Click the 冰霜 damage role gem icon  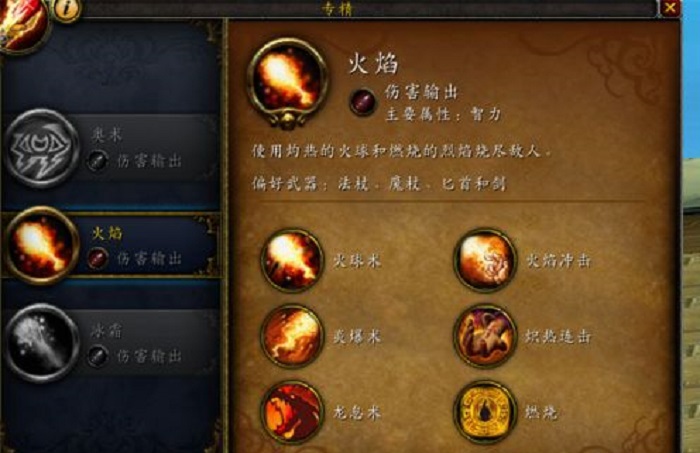(x=97, y=356)
